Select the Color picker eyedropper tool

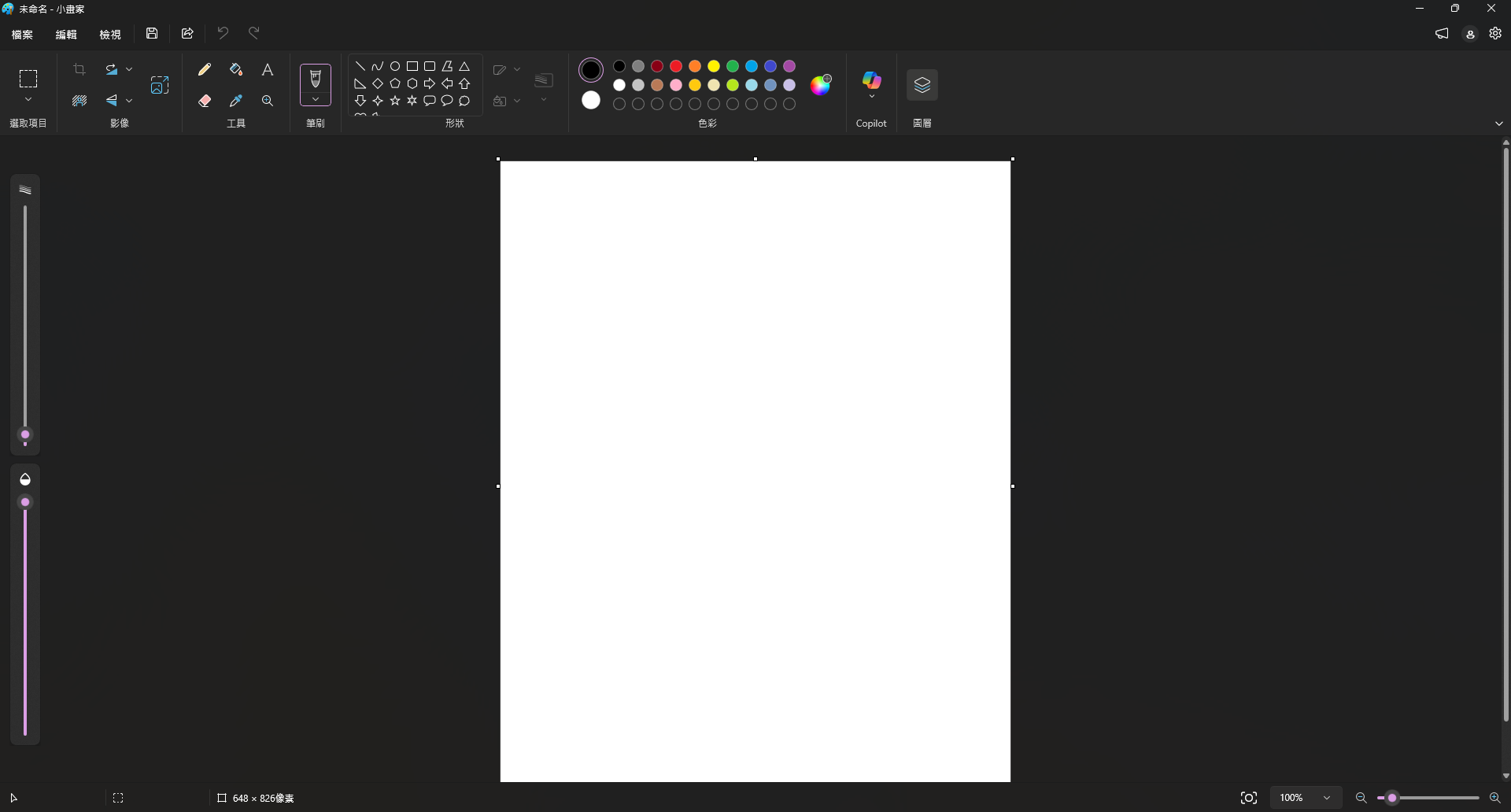236,101
